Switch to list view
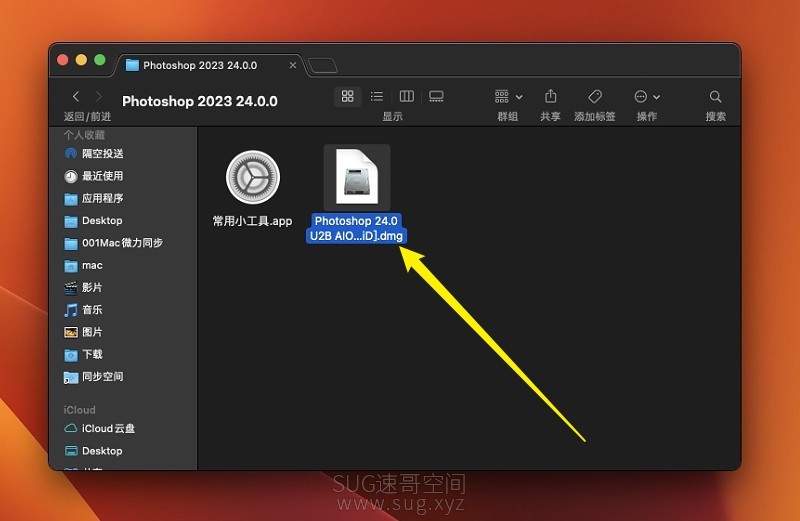This screenshot has height=521, width=800. coord(377,96)
